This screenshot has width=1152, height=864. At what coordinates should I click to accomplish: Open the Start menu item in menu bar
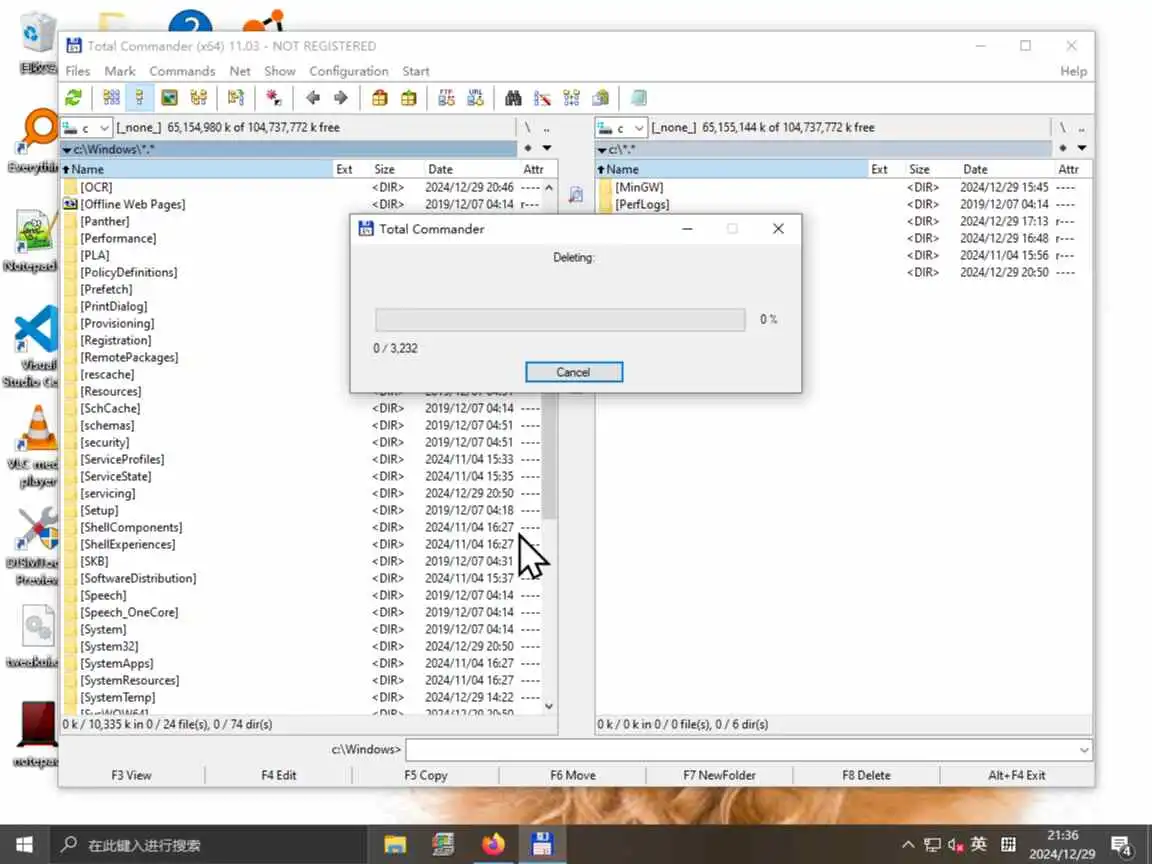coord(416,71)
